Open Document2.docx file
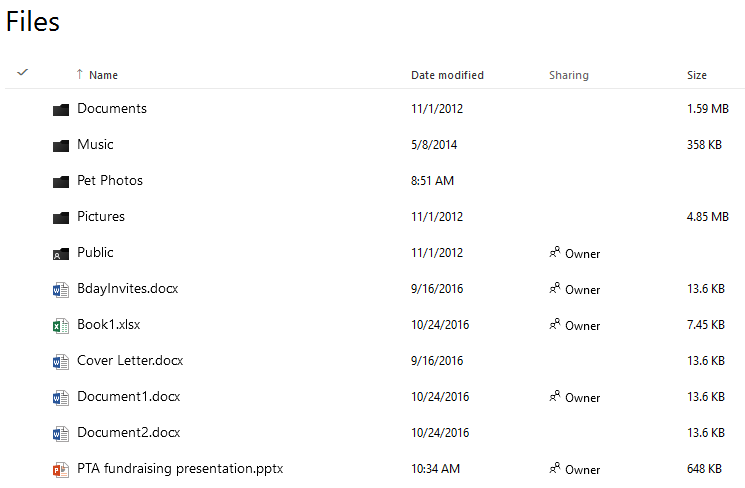The height and width of the screenshot is (488, 745). (128, 433)
